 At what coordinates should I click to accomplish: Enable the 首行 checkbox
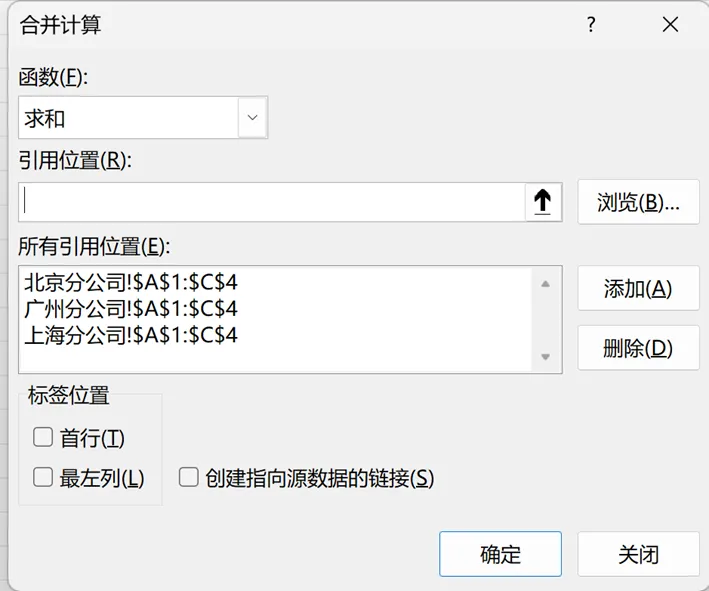pyautogui.click(x=43, y=437)
